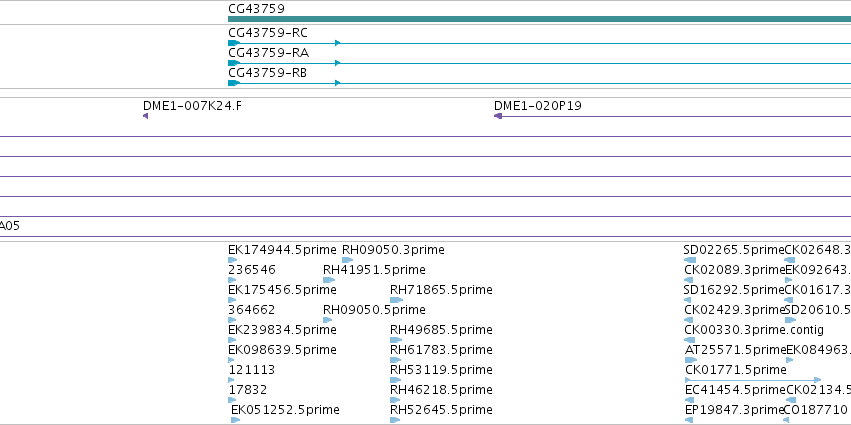Open the DME1-020P19 label

click(x=537, y=106)
